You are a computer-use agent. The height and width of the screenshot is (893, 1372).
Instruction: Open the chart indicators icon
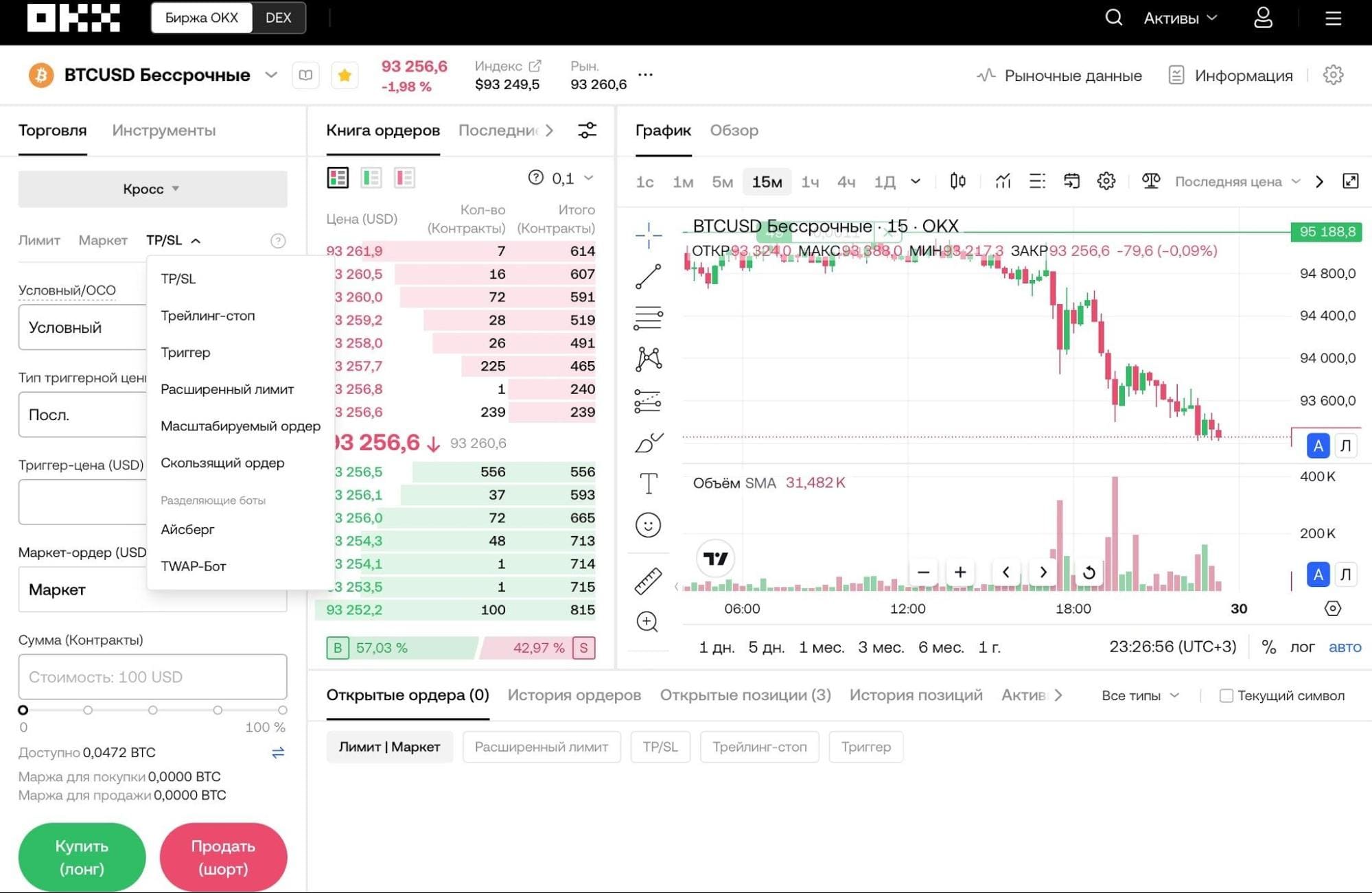point(1003,181)
